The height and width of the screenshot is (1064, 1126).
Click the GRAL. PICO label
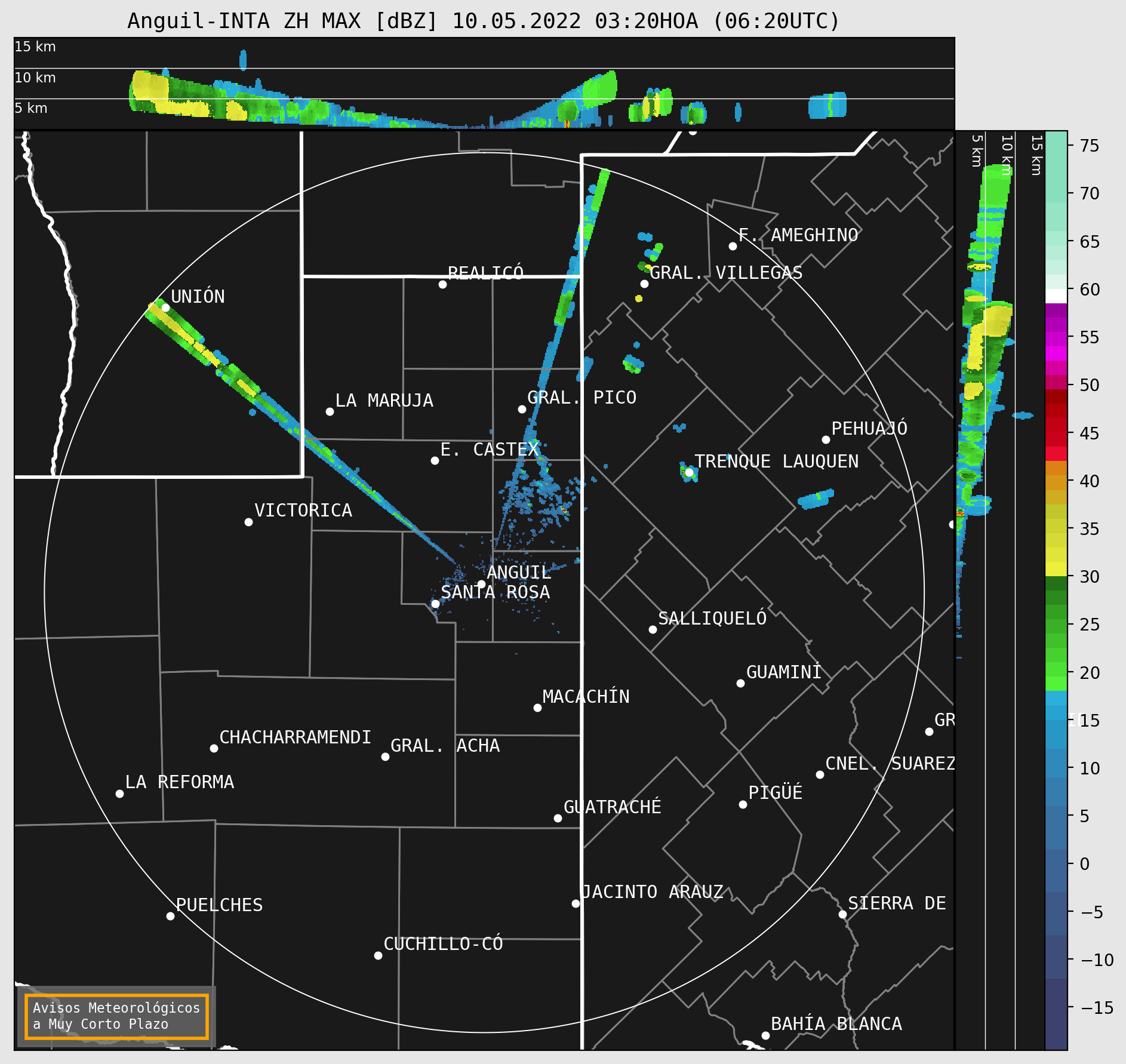pyautogui.click(x=582, y=398)
